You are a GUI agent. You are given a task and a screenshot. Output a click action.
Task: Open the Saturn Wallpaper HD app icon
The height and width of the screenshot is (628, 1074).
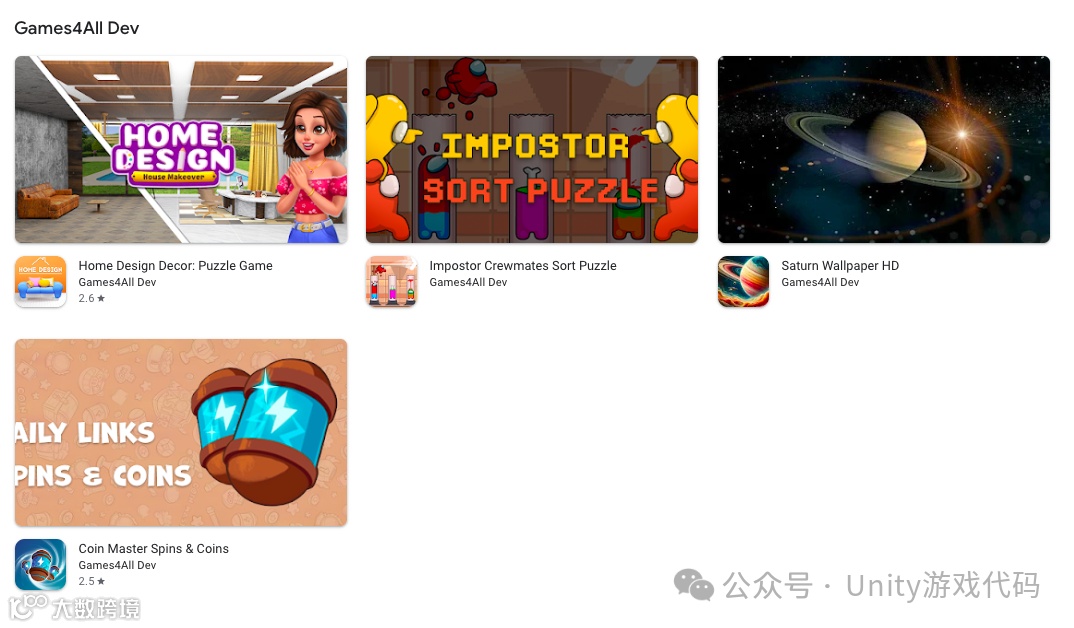click(x=743, y=281)
